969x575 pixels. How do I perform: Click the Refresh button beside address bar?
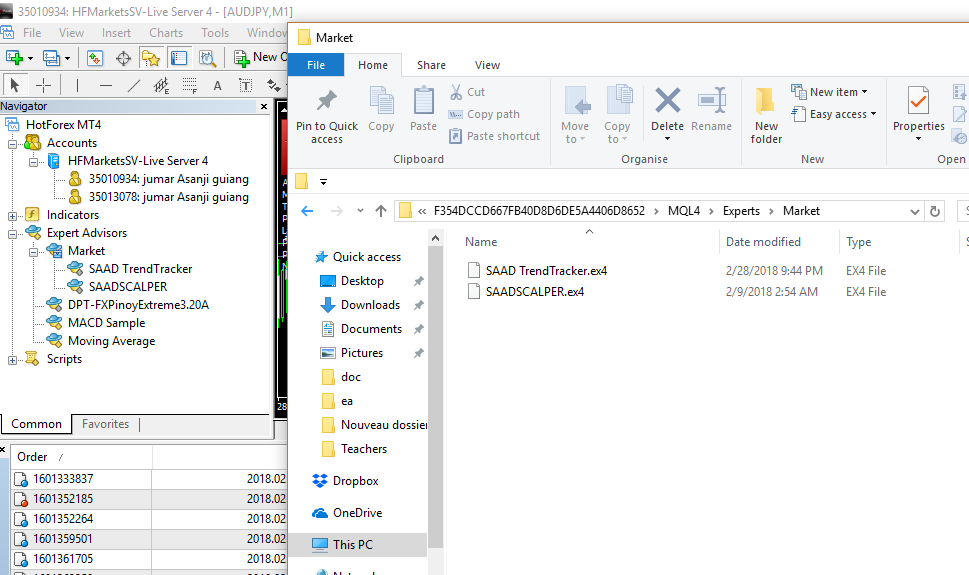pos(935,211)
